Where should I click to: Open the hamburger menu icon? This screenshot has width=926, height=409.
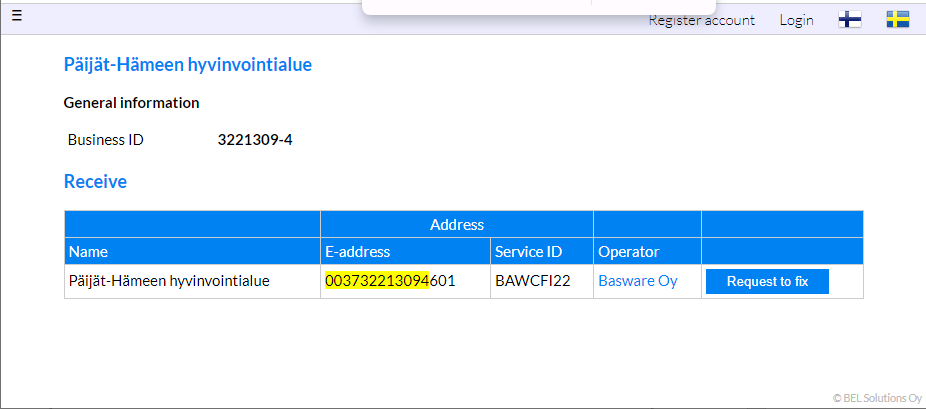coord(17,16)
